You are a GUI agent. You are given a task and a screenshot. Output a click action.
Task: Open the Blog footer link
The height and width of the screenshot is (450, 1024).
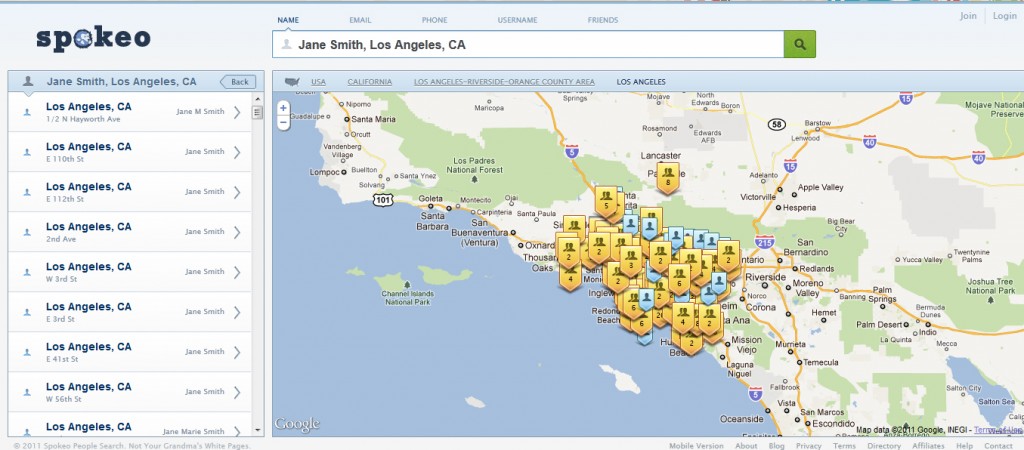click(x=776, y=445)
